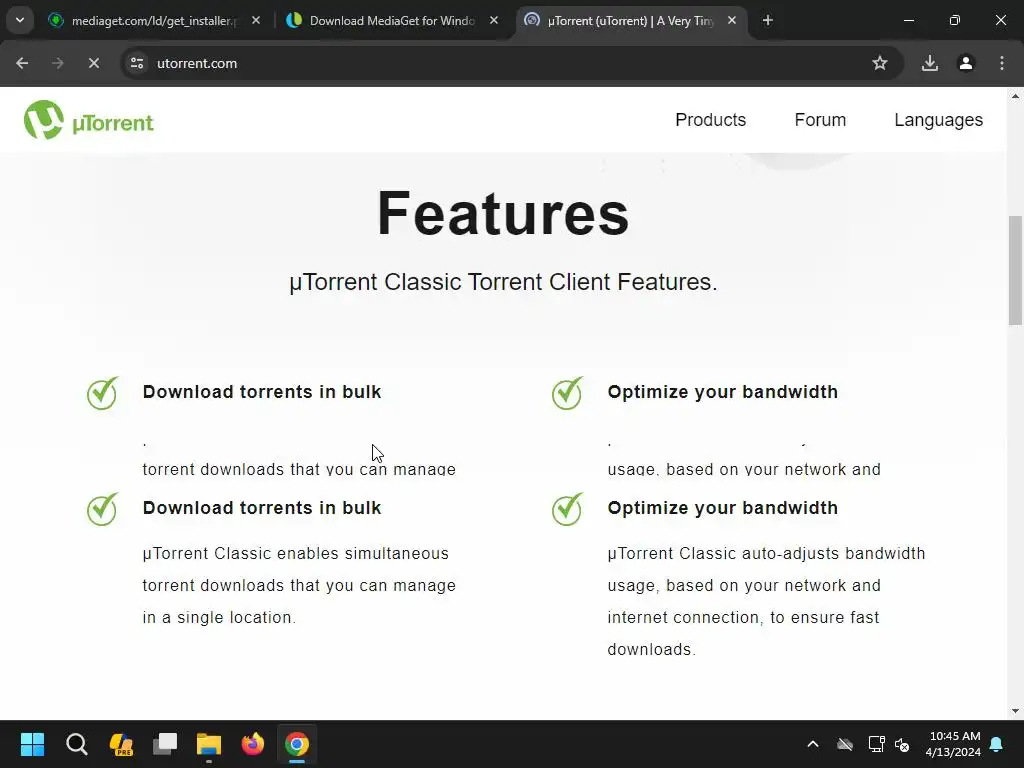Open the Products menu
Image resolution: width=1024 pixels, height=768 pixels.
click(x=710, y=120)
